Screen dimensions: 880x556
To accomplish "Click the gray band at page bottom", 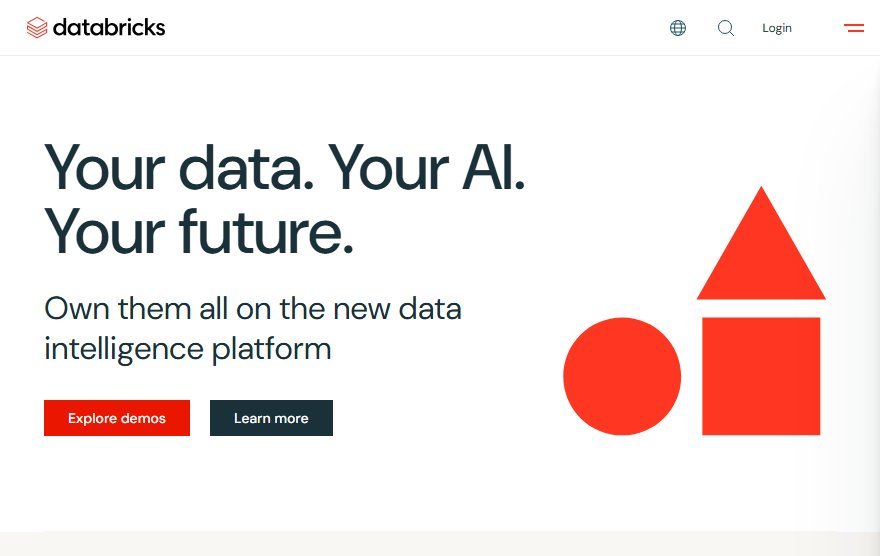I will [x=440, y=544].
